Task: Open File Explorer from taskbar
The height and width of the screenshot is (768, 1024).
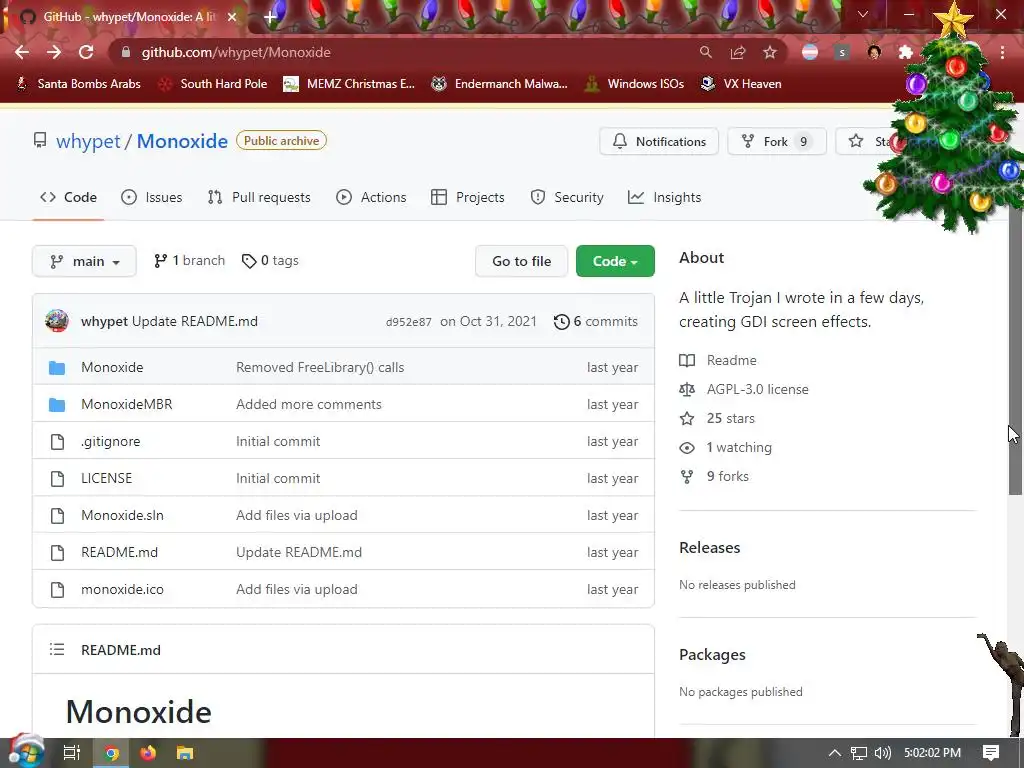Action: click(185, 753)
